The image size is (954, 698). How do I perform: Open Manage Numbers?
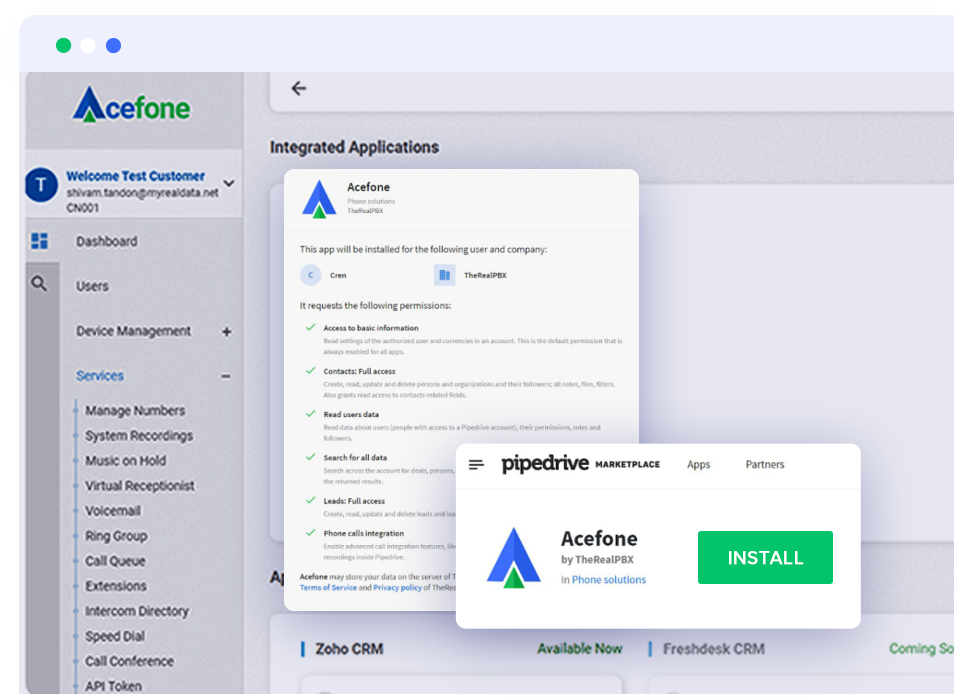click(135, 411)
